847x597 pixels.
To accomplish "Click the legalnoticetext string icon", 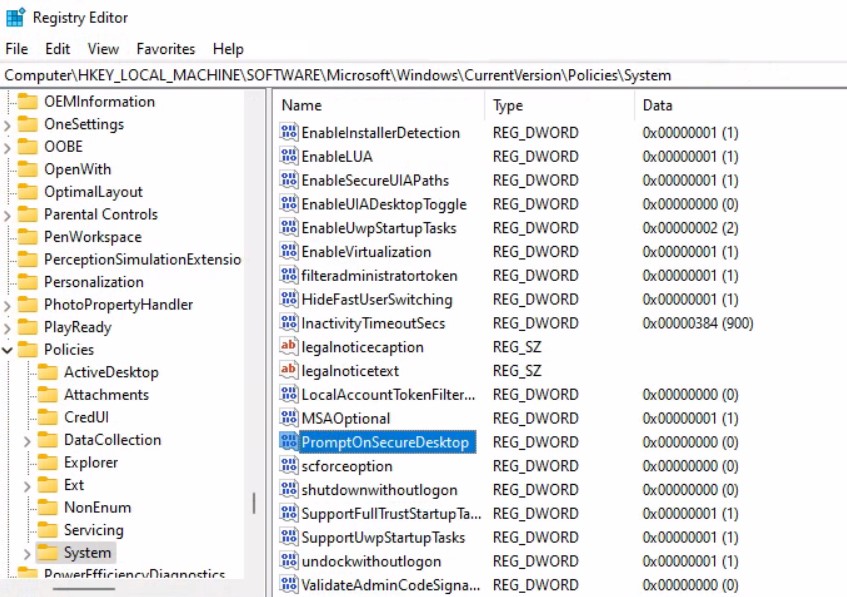I will click(289, 370).
